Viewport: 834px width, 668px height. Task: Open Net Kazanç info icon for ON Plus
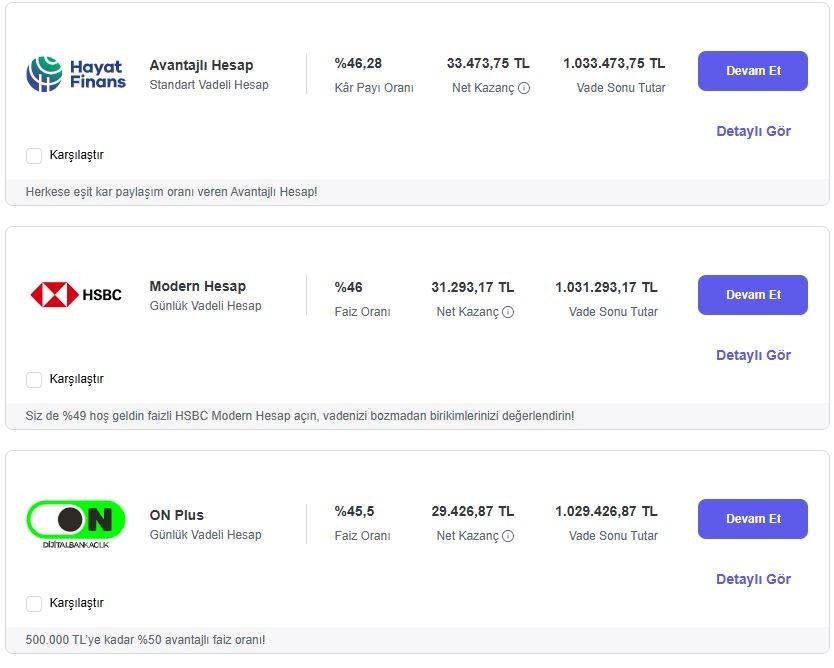[508, 536]
